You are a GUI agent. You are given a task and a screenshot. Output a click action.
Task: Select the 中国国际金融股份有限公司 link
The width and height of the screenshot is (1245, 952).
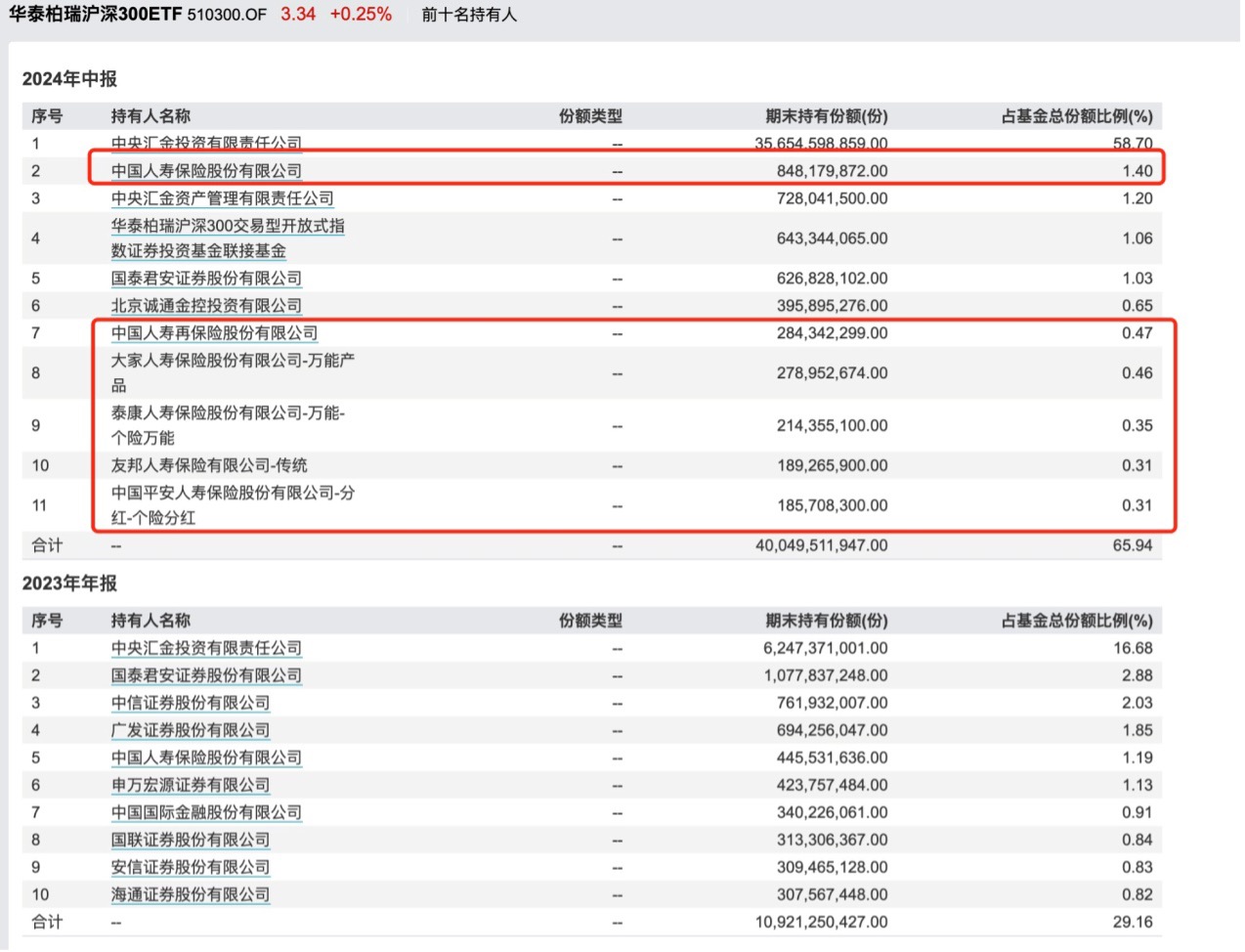206,812
